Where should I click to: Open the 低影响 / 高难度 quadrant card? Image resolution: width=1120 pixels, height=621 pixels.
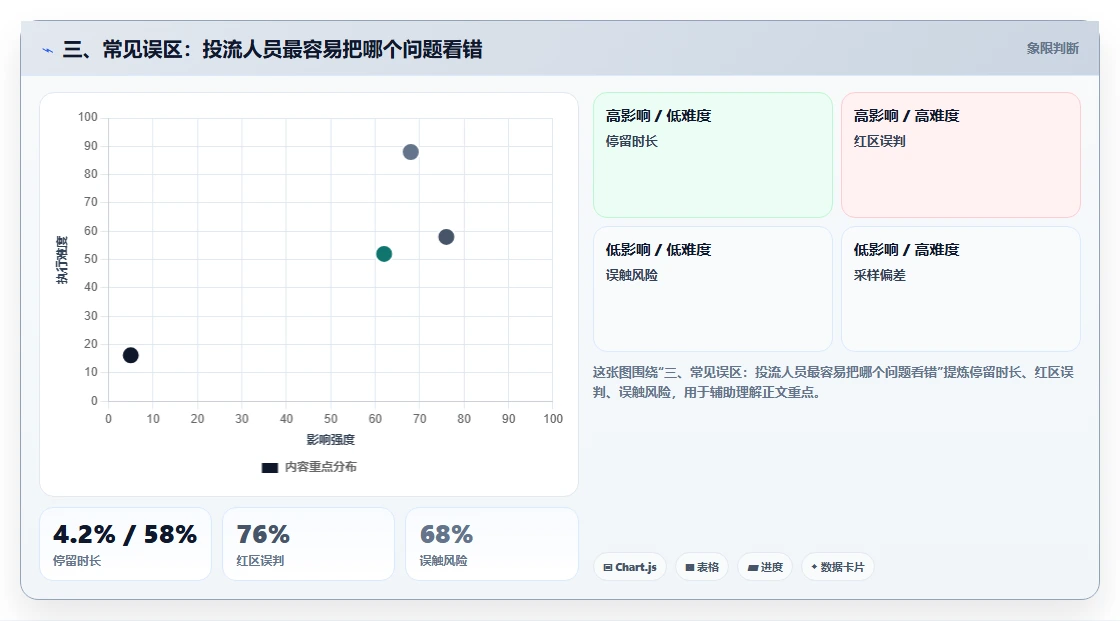pos(961,289)
